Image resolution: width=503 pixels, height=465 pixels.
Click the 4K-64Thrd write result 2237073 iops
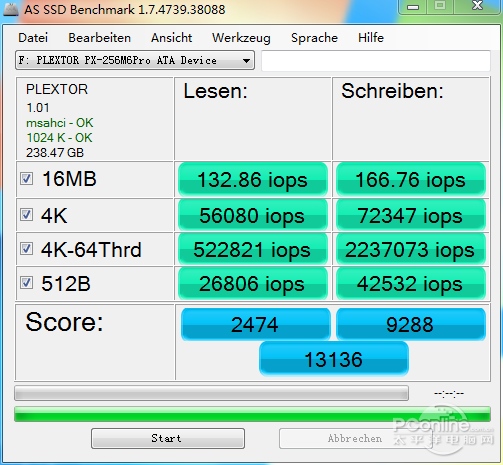pyautogui.click(x=410, y=249)
